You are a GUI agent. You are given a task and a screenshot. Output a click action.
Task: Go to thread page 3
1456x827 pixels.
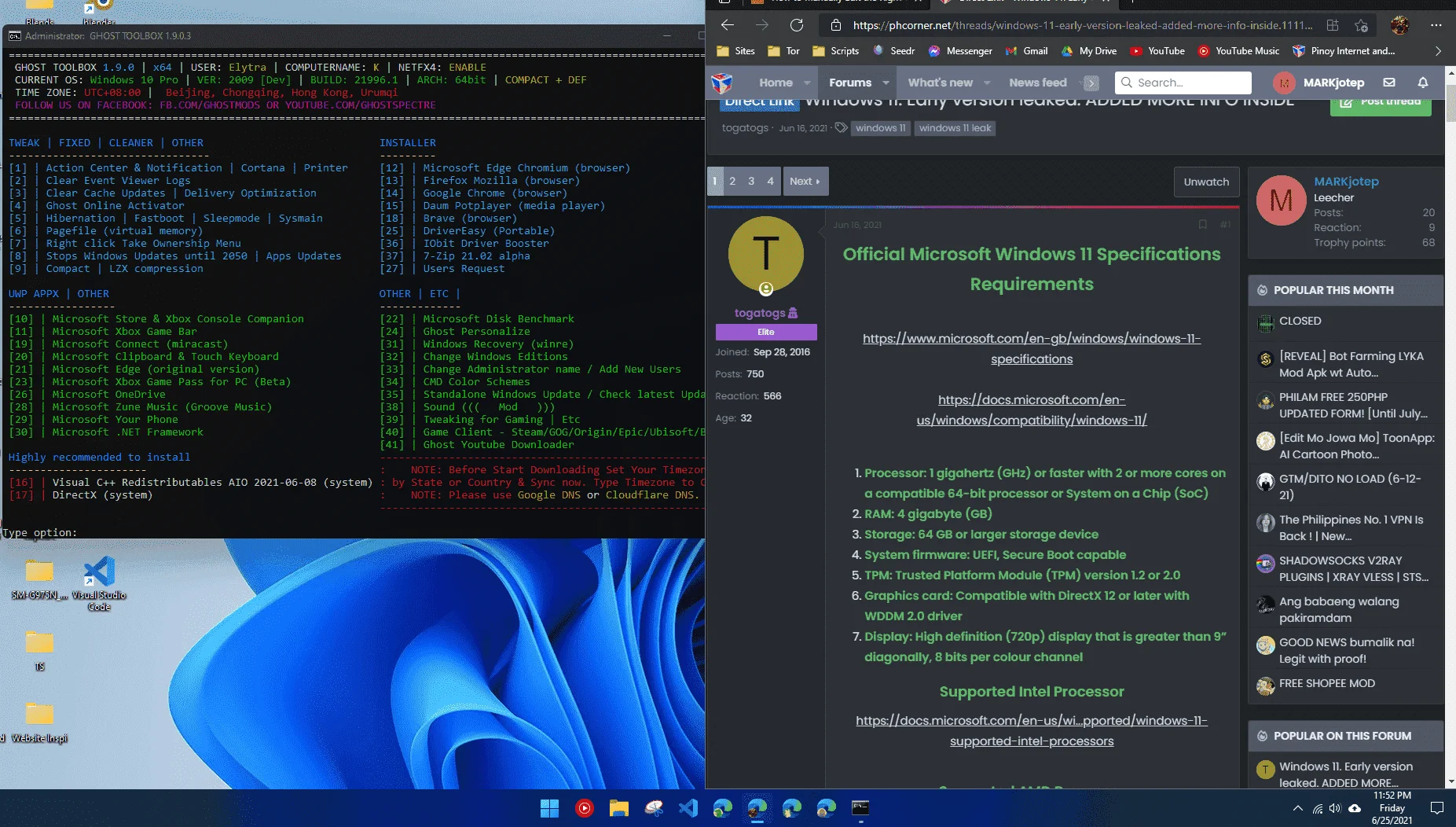coord(751,181)
